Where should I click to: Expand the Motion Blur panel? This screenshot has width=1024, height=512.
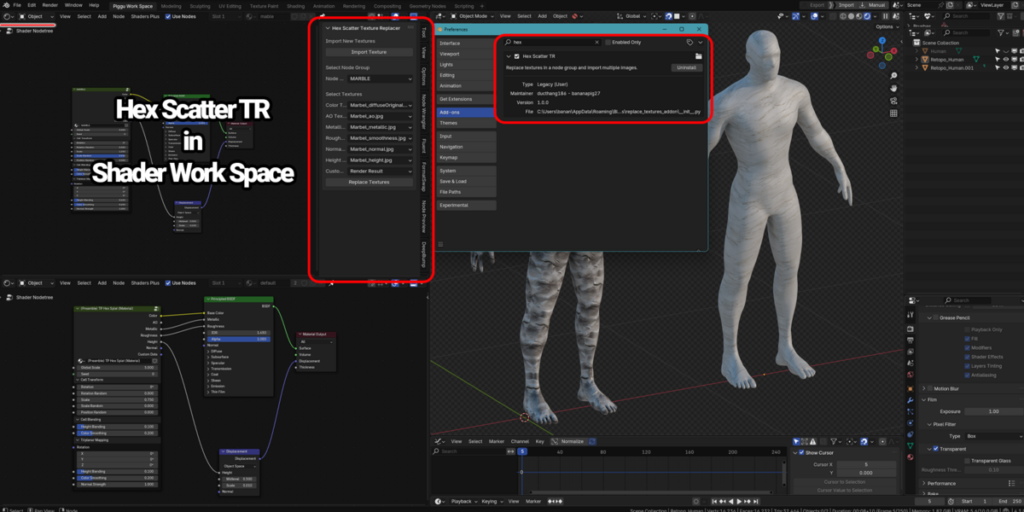point(924,388)
